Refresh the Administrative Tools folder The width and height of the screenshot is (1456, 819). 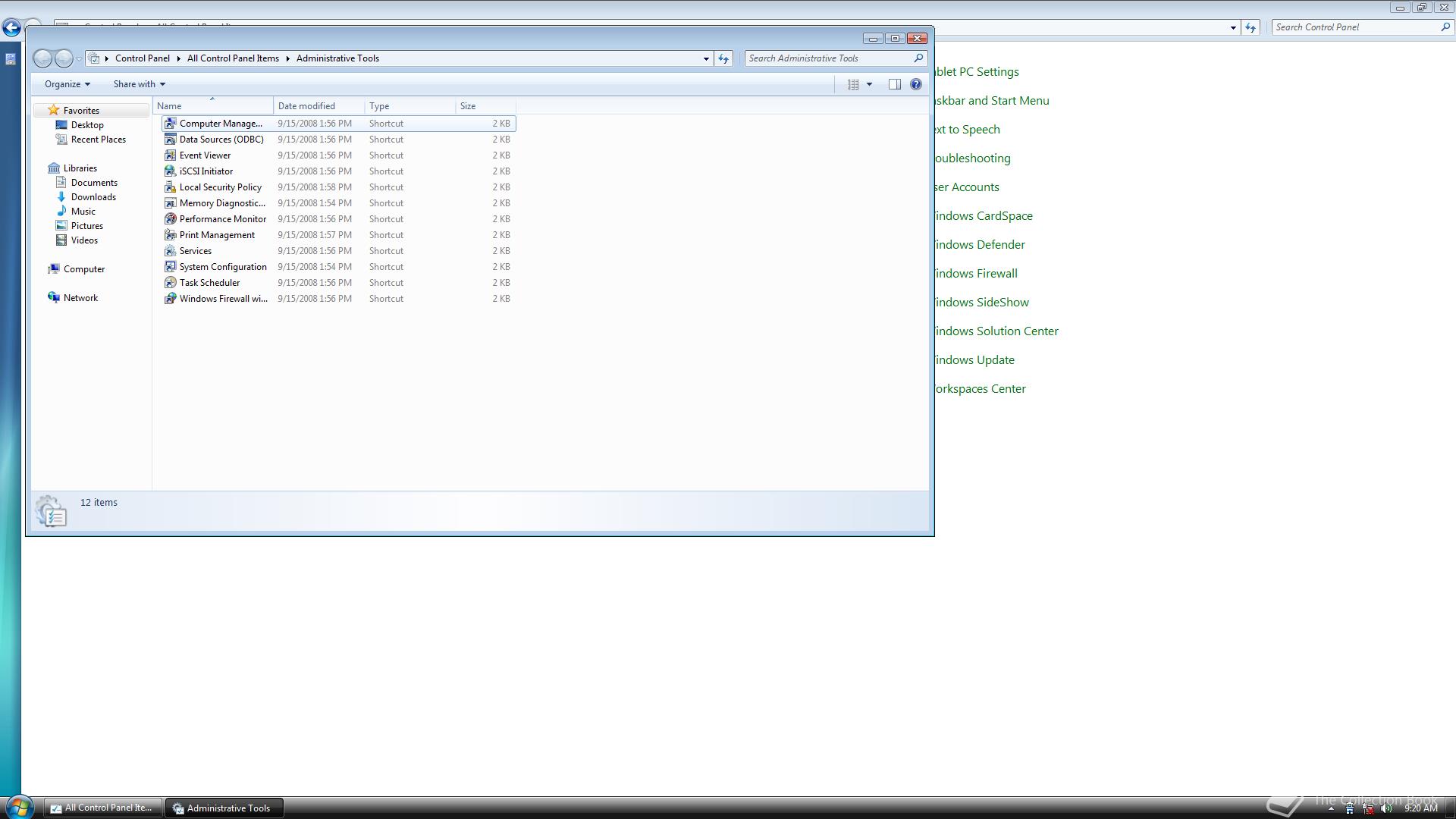tap(723, 58)
